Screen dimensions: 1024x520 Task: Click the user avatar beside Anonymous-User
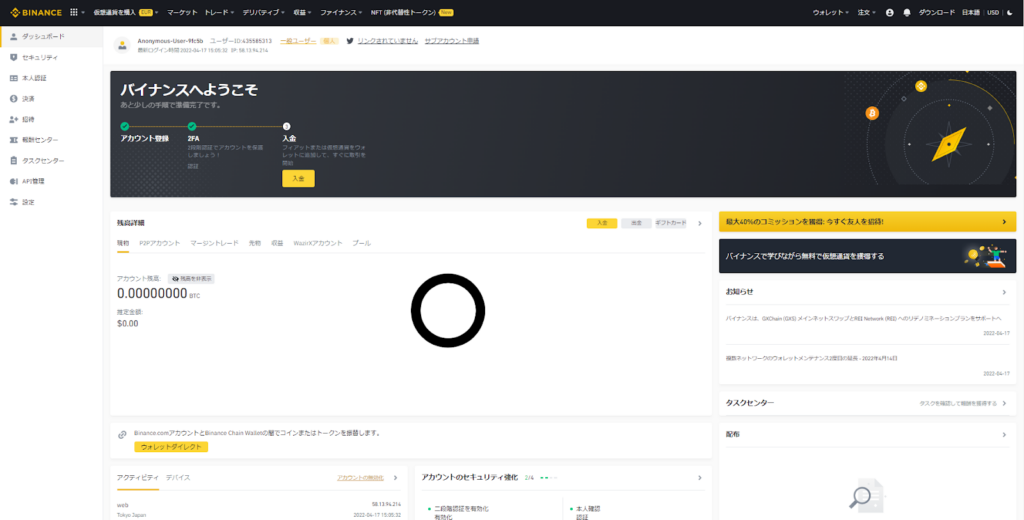(x=122, y=45)
